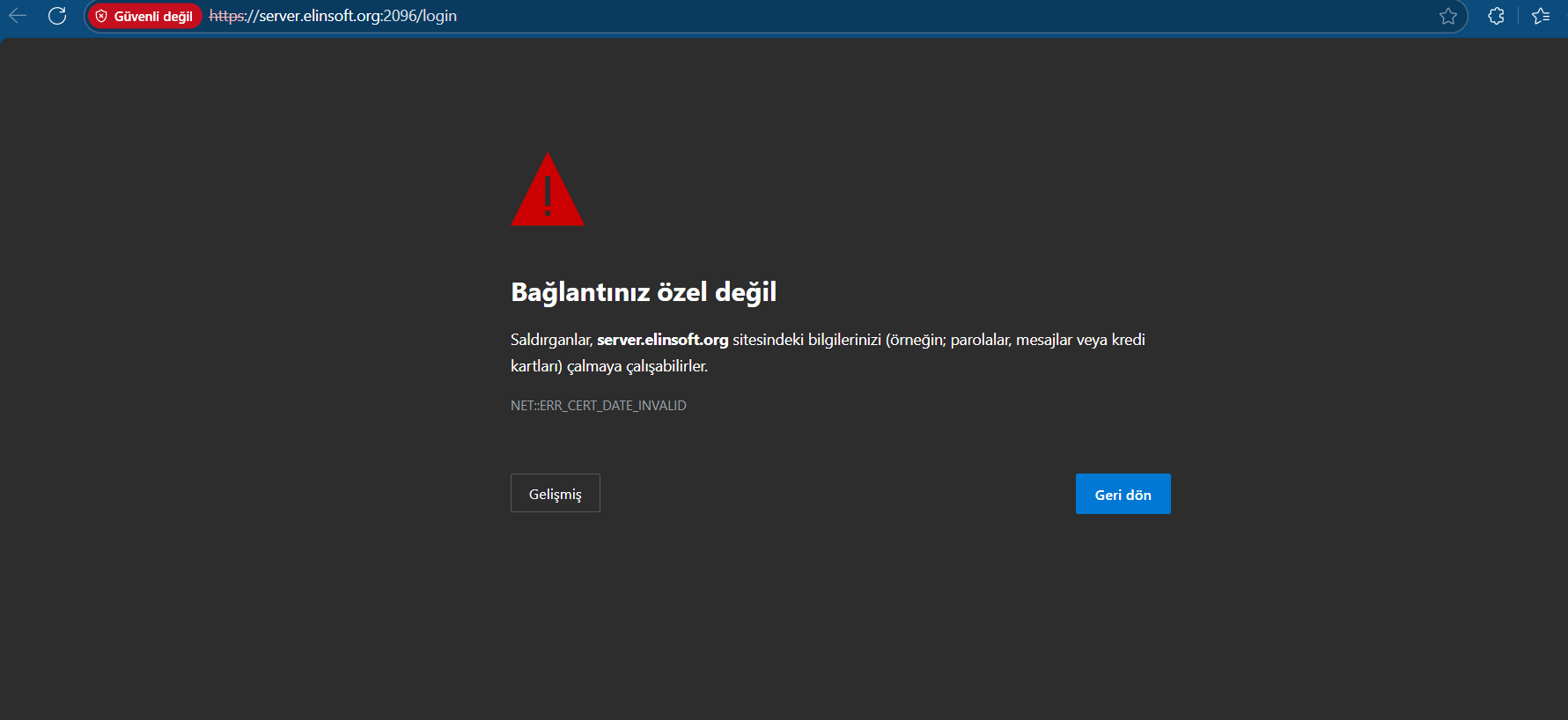Expand the "Gelişmiş" advanced options

point(556,493)
